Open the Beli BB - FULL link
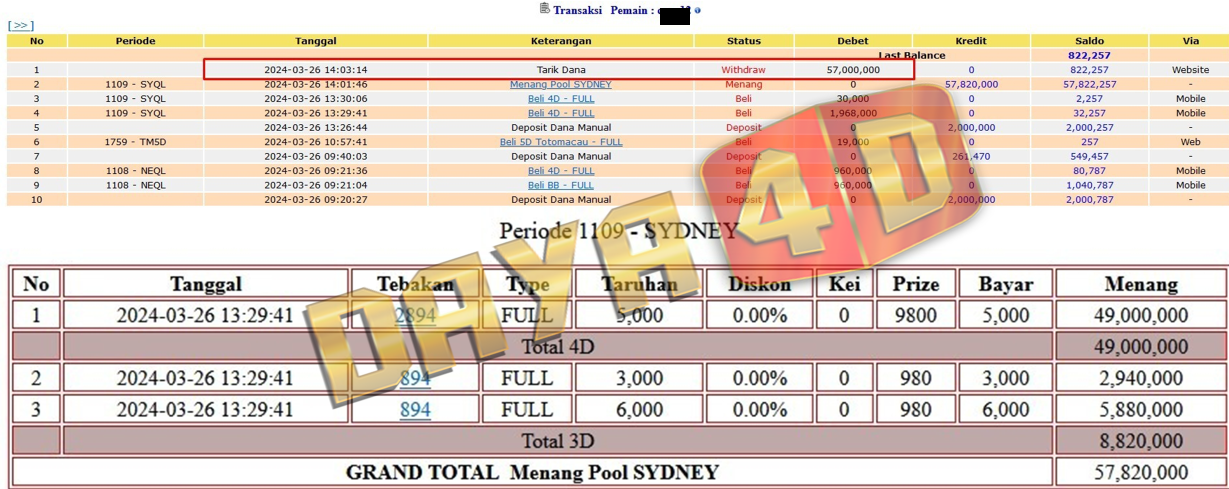Viewport: 1229px width, 489px height. [x=560, y=185]
